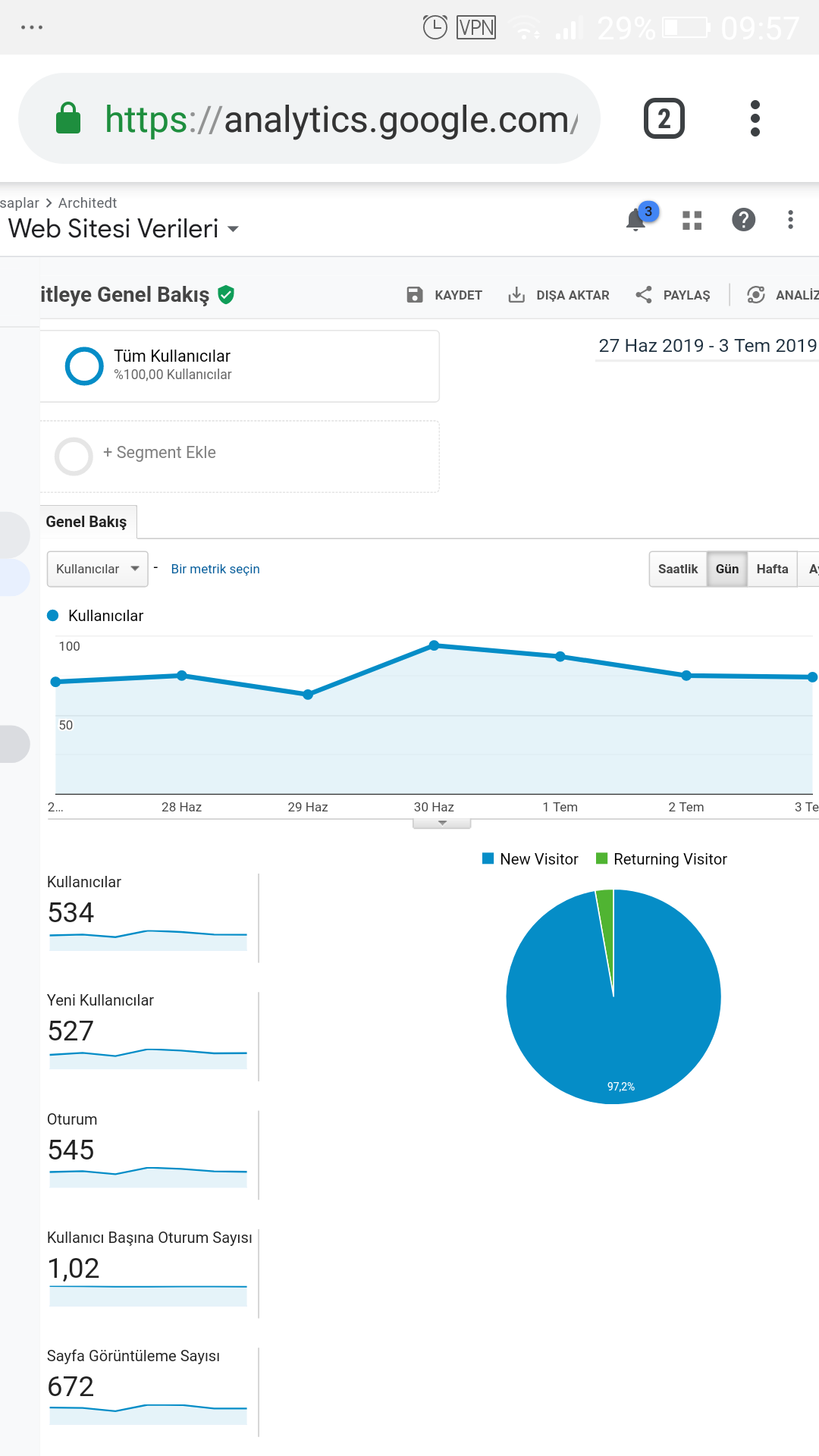Select the Hafta time granularity
Viewport: 819px width, 1456px height.
772,569
